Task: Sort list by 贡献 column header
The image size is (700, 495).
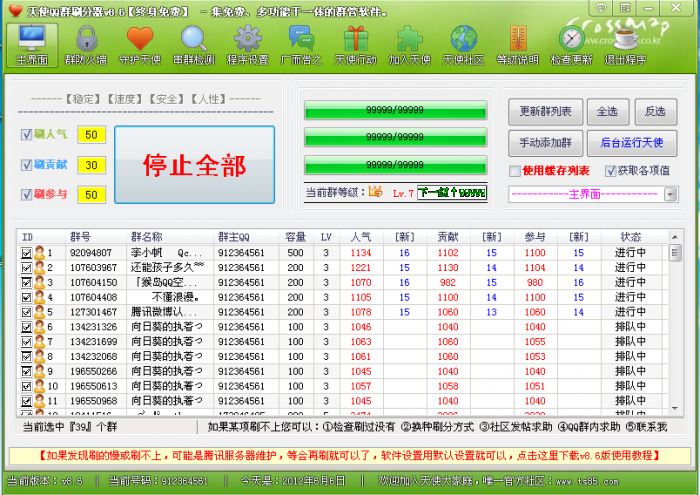Action: click(448, 237)
